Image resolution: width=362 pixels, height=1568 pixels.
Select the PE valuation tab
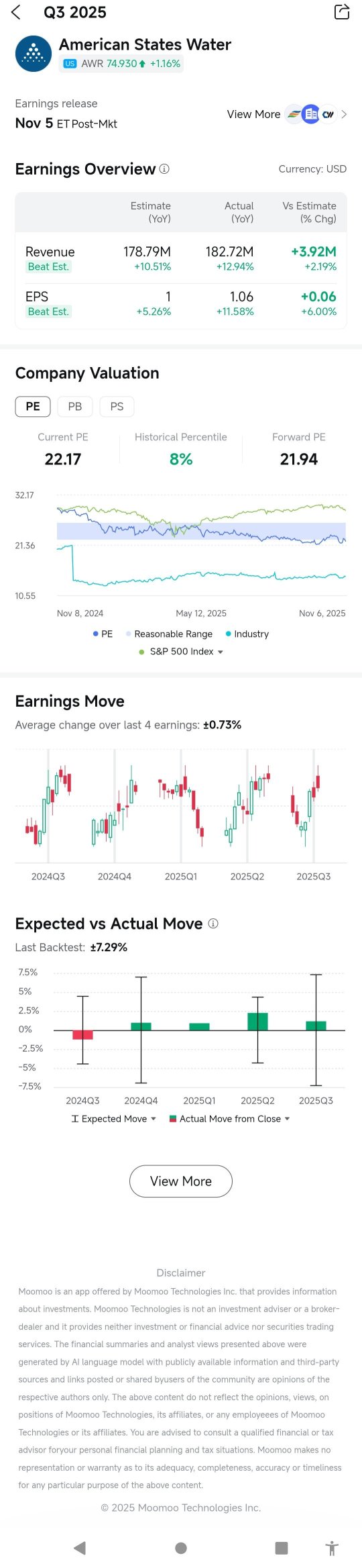pos(33,406)
